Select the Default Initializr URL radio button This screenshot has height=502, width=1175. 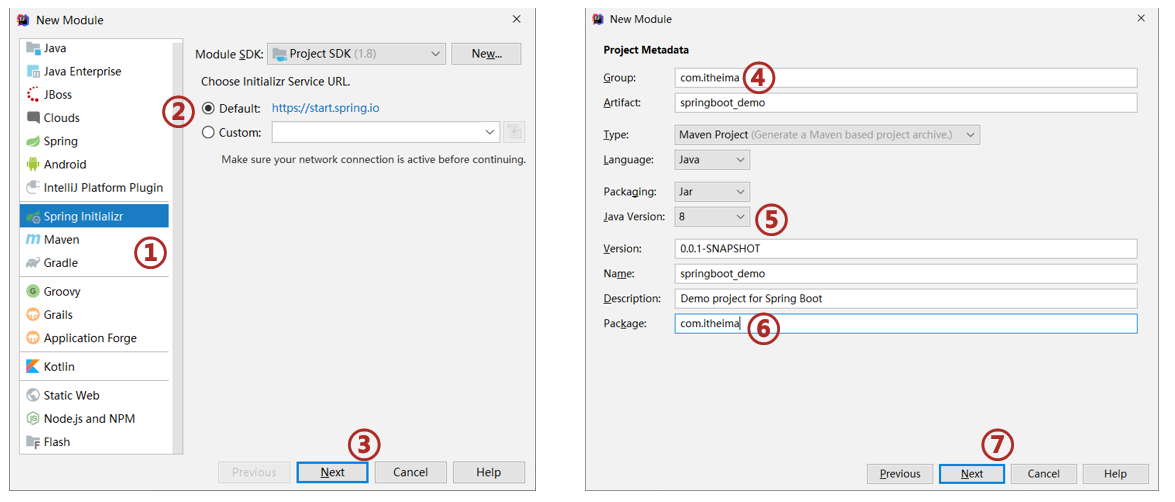coord(208,108)
